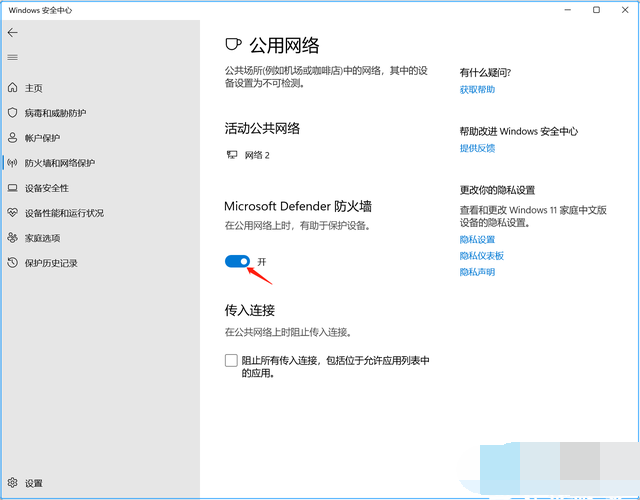
Task: Turn off Microsoft Defender firewall toggle
Action: coord(237,261)
